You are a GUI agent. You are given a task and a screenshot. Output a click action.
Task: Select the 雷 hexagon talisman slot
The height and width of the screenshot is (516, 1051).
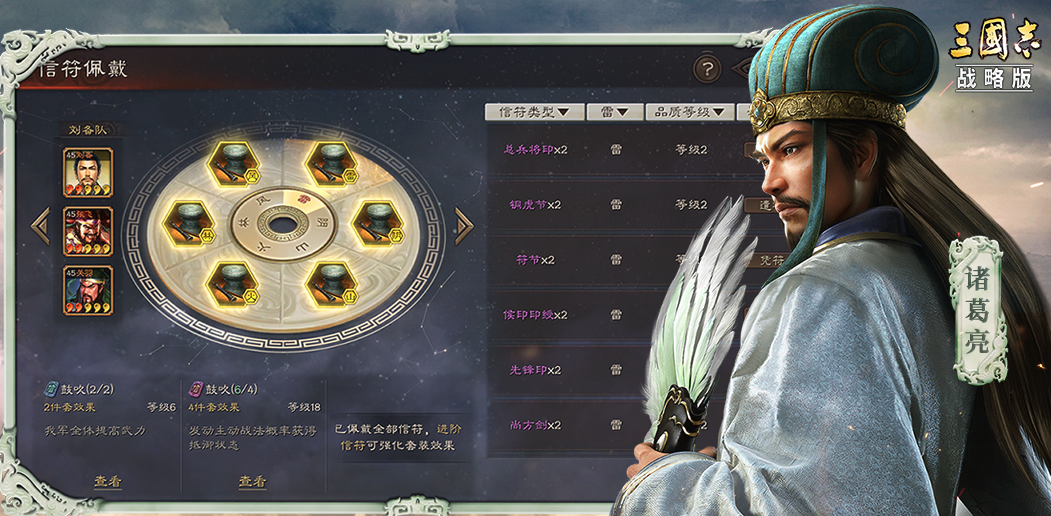pyautogui.click(x=332, y=164)
